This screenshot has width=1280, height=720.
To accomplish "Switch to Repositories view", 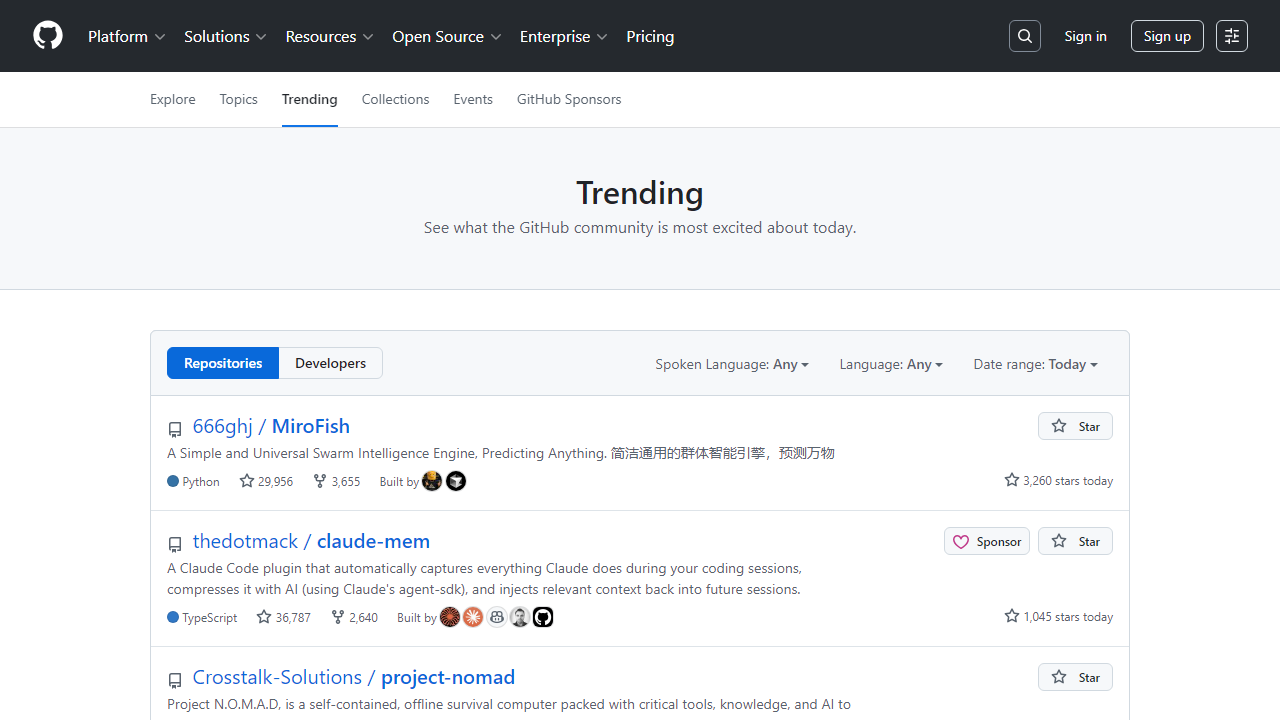I will 223,363.
